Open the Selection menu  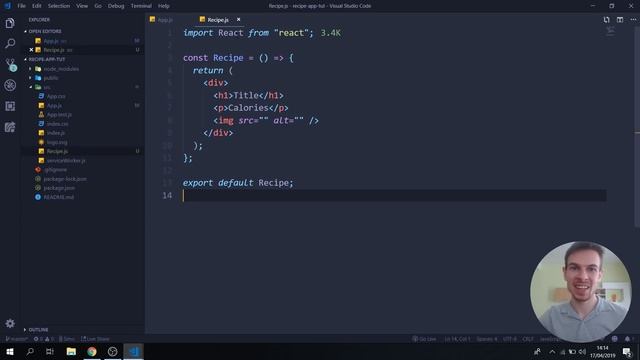(x=59, y=6)
